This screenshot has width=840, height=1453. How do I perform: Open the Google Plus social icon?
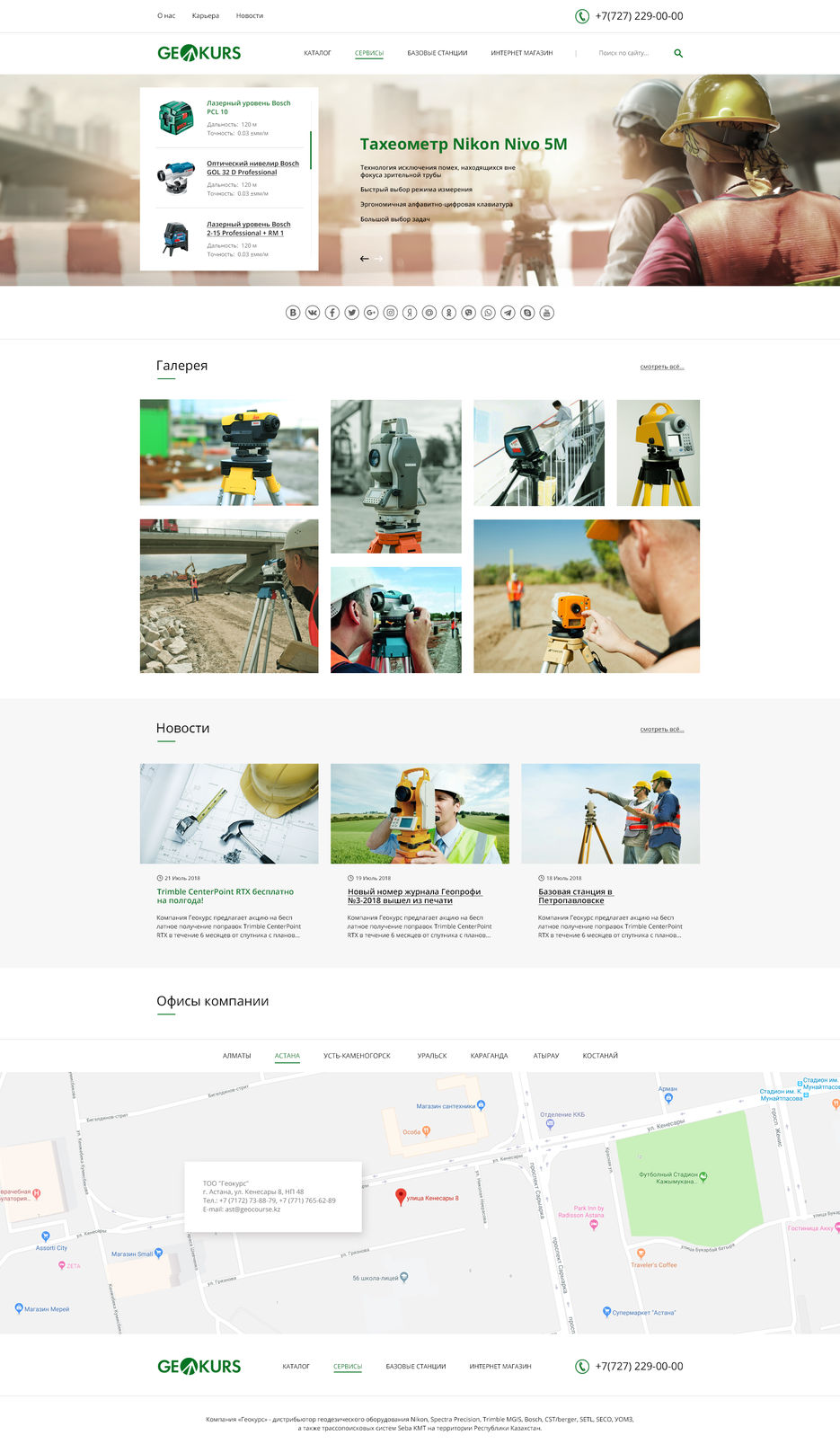tap(371, 313)
